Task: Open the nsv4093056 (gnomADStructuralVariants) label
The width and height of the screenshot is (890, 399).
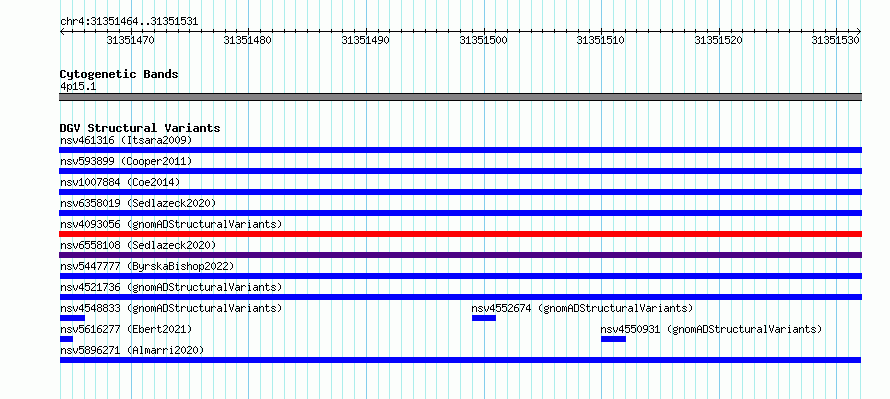Action: click(171, 224)
